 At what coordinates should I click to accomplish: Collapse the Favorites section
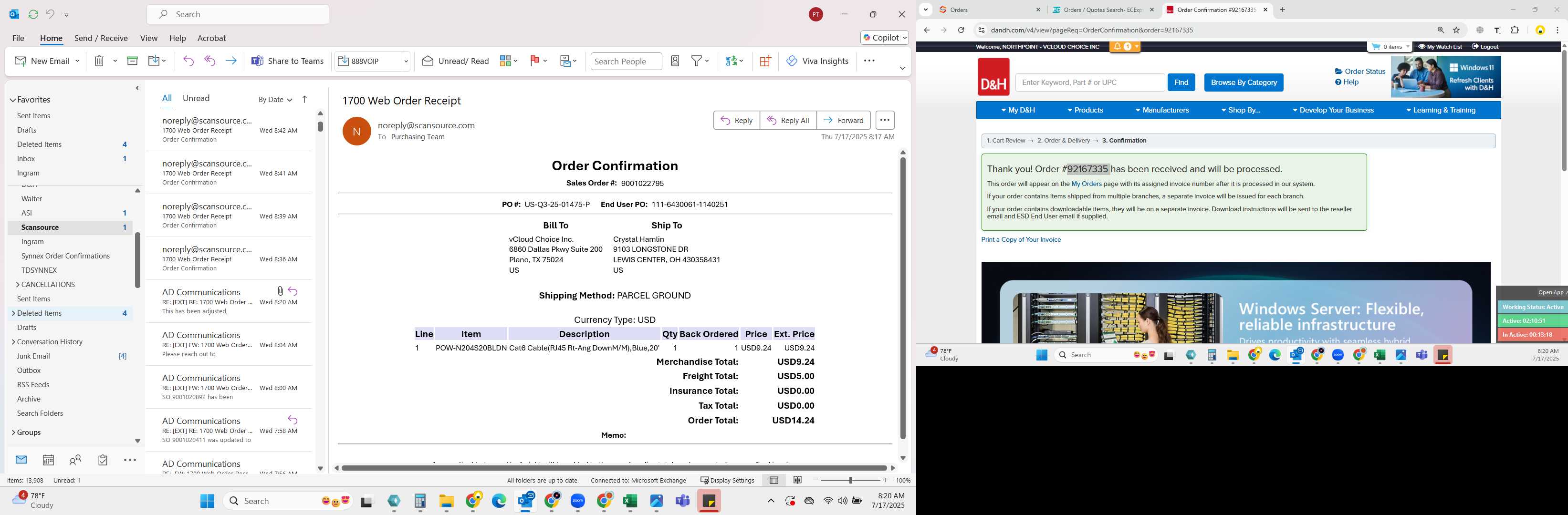pyautogui.click(x=13, y=100)
